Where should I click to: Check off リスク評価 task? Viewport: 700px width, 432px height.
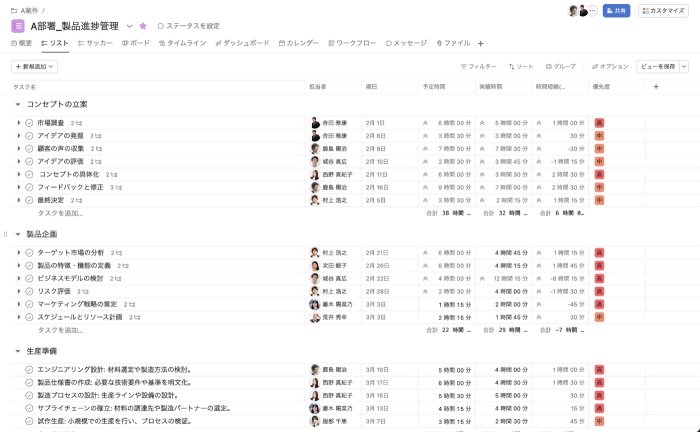point(29,291)
